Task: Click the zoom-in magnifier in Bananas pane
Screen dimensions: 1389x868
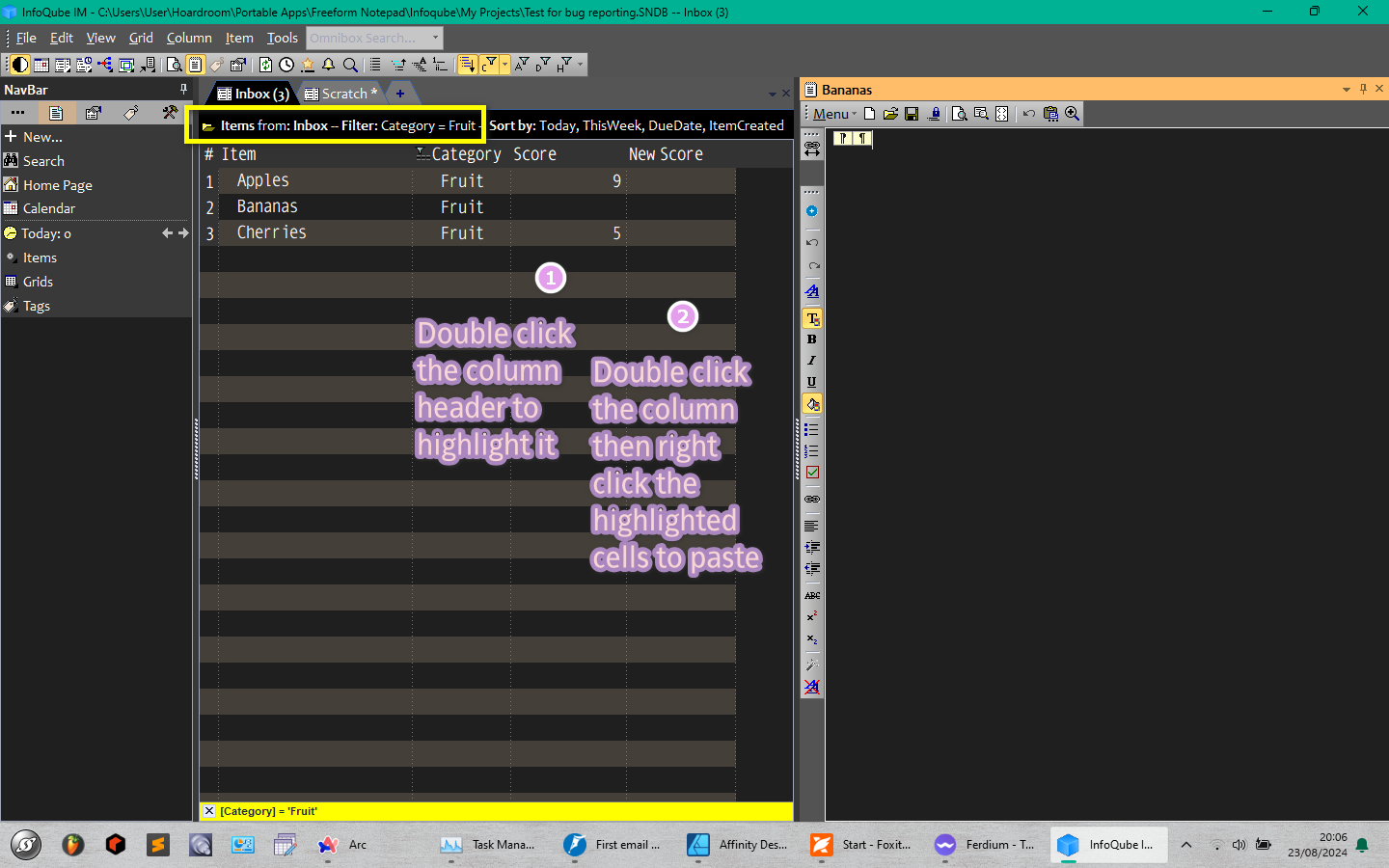Action: (x=1072, y=114)
